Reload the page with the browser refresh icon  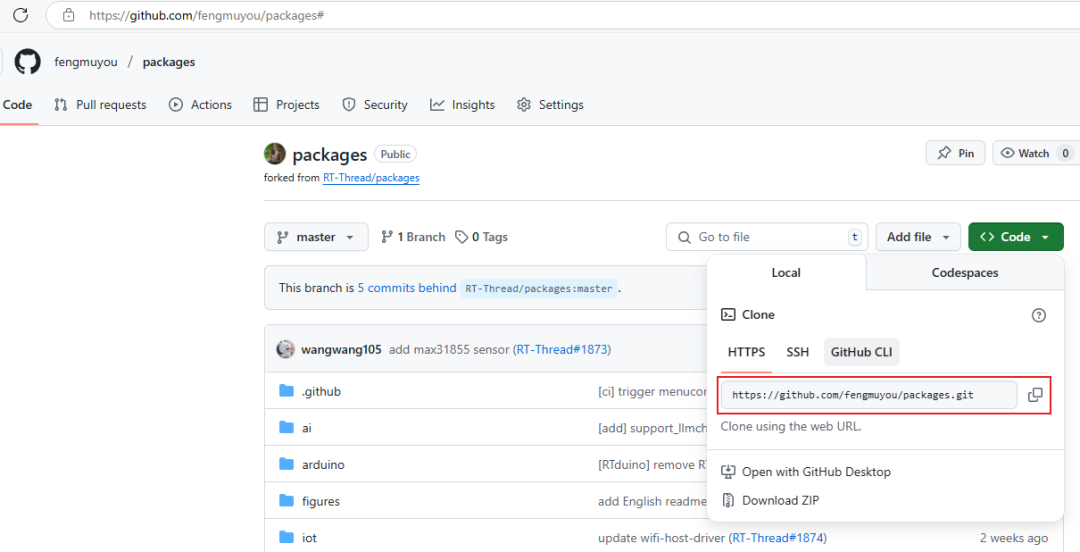tap(21, 15)
